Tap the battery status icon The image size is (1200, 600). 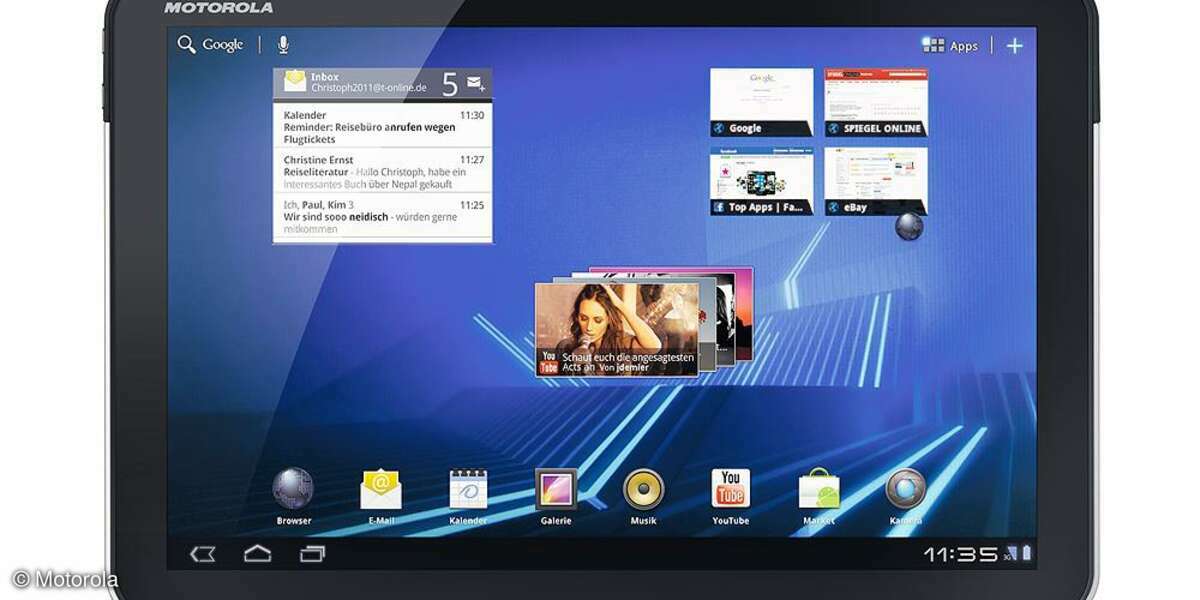coord(1025,553)
